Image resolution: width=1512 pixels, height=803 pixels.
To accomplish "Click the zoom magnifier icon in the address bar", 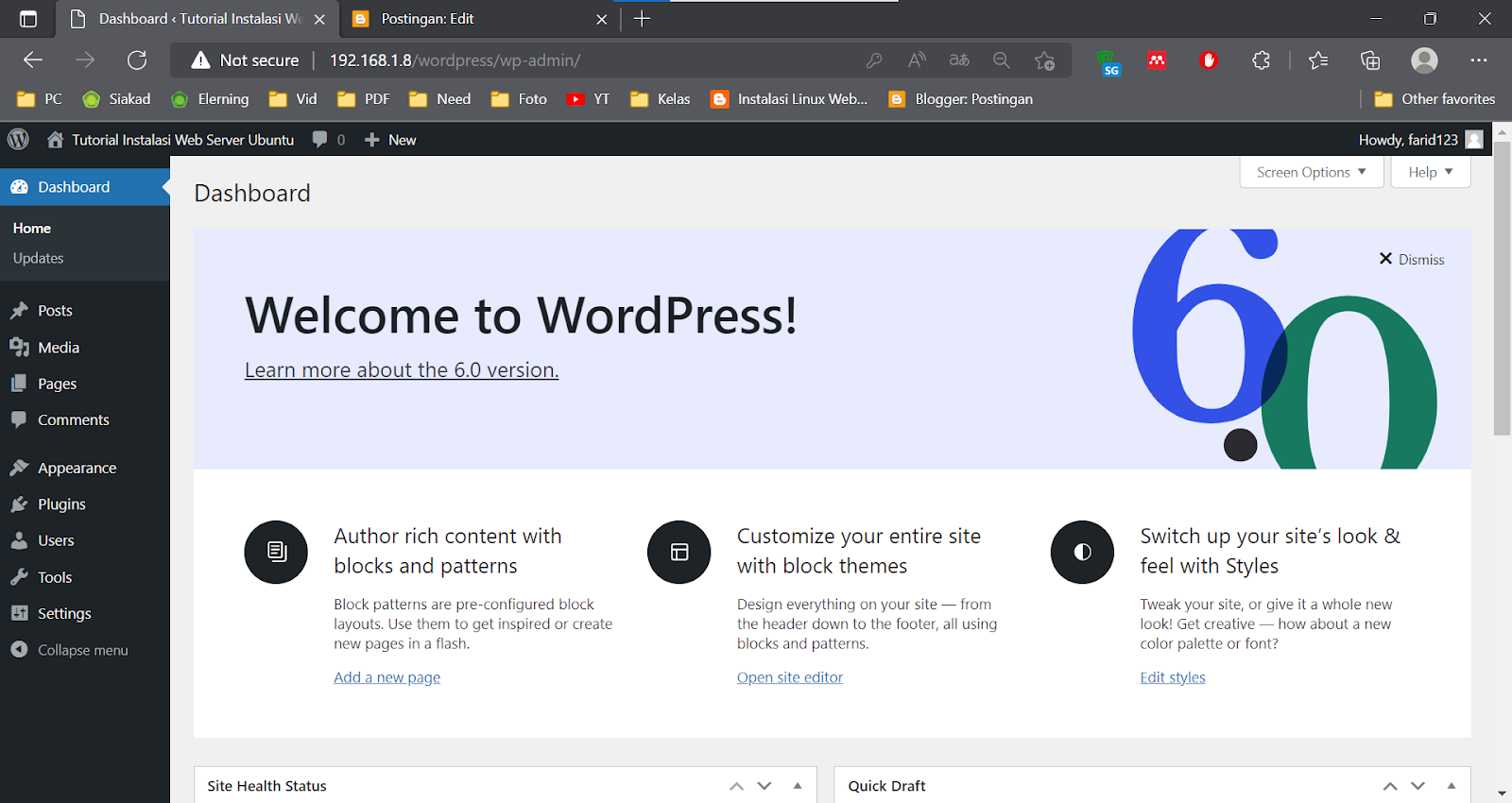I will [1002, 60].
